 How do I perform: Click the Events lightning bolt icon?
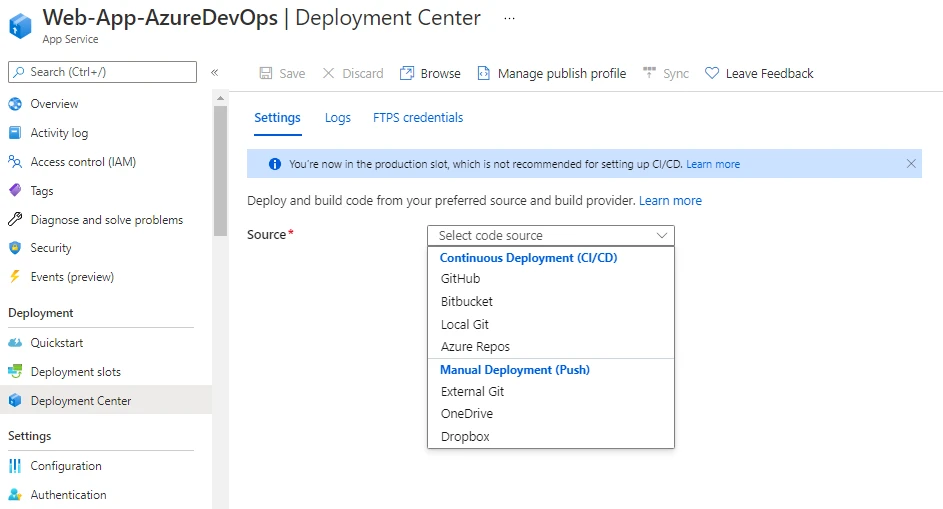(15, 277)
